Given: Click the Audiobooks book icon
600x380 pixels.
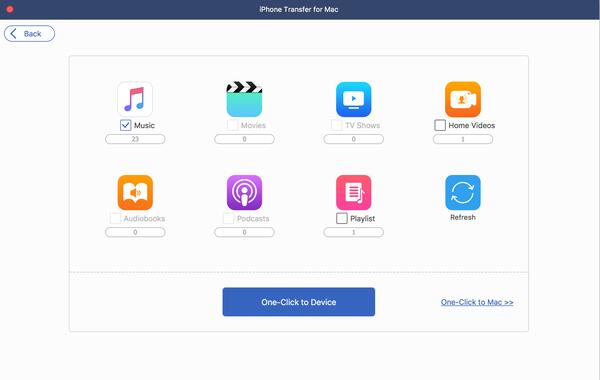Looking at the screenshot, I should [135, 192].
